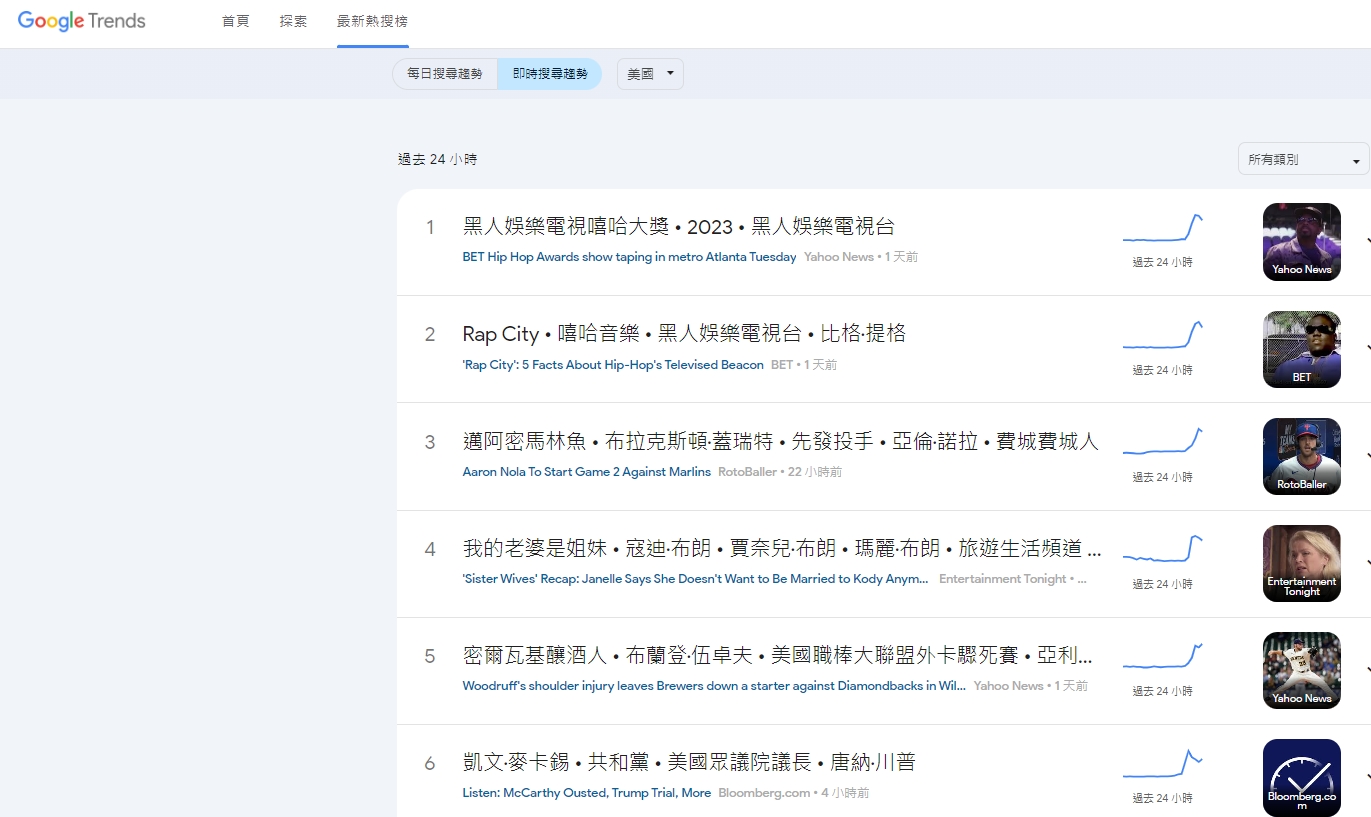This screenshot has height=817, width=1371.
Task: Click the sparkline chart for the Rap City trend
Action: pyautogui.click(x=1162, y=336)
